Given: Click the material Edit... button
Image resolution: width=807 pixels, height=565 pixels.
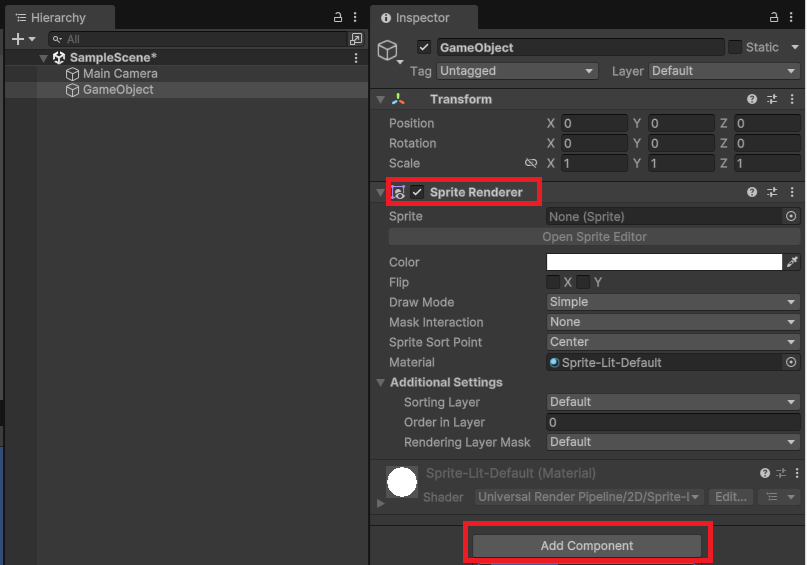Looking at the screenshot, I should 731,497.
